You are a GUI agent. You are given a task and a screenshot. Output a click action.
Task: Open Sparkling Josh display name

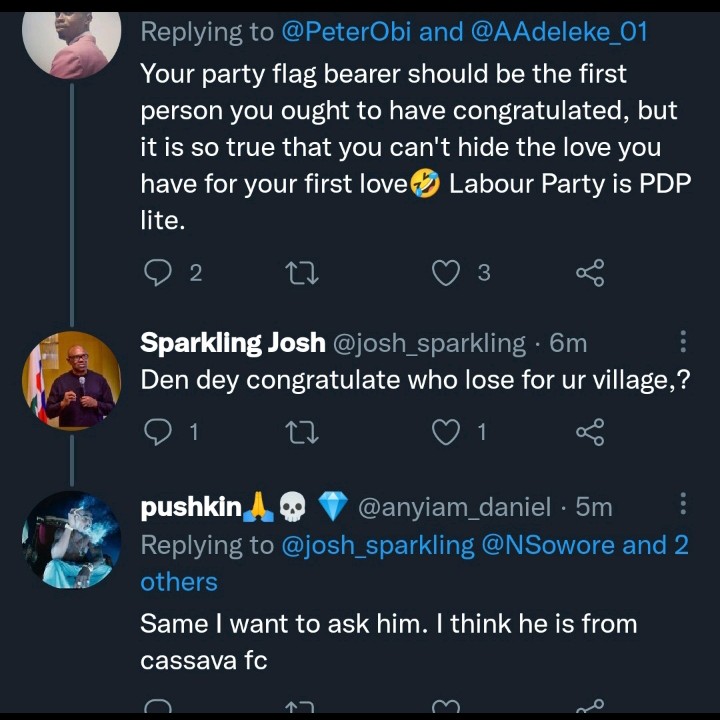(x=232, y=343)
